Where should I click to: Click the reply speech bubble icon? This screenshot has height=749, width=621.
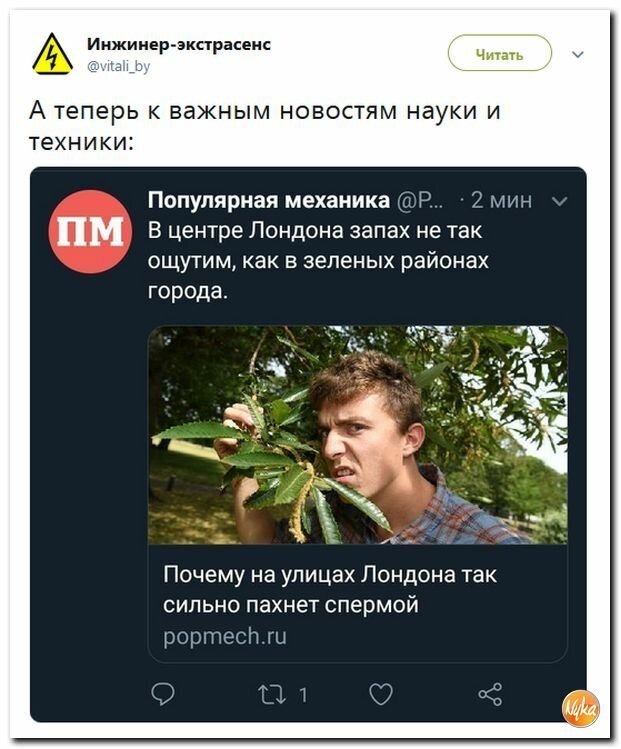pos(163,694)
